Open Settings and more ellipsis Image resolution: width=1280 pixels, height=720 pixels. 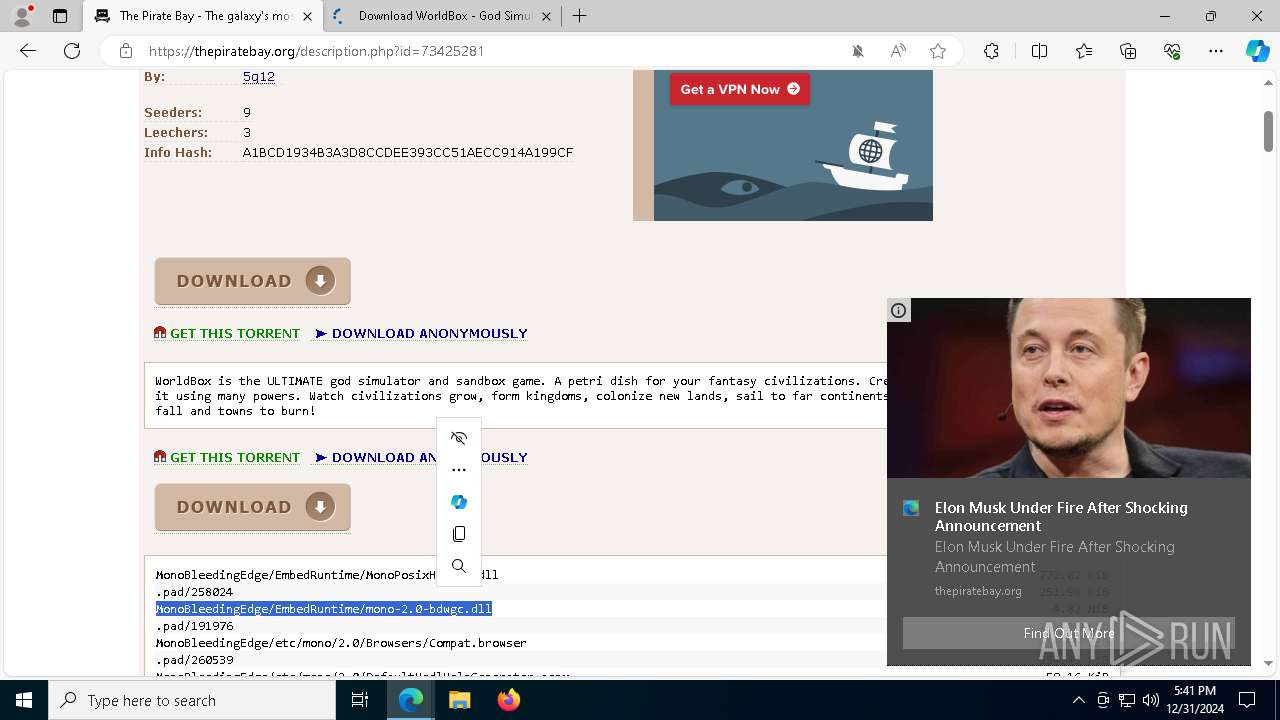[x=1216, y=51]
